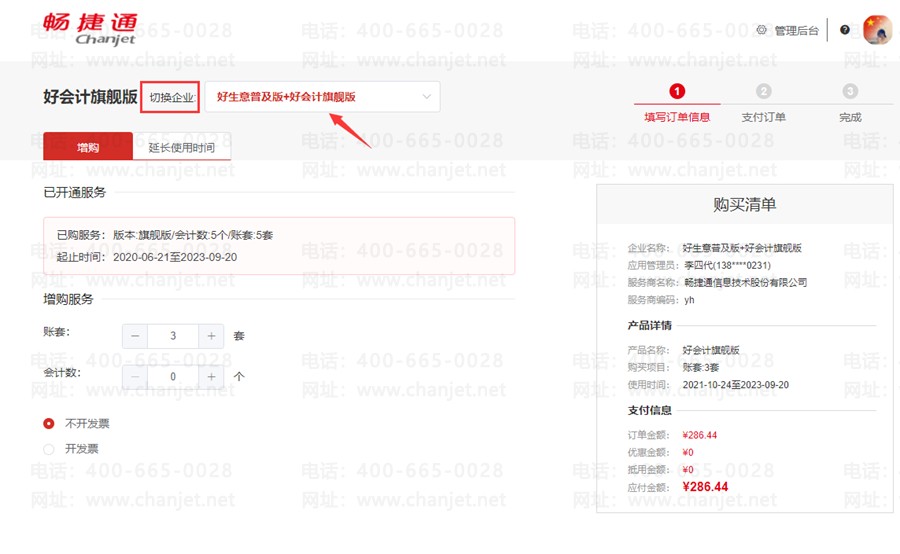Click the 应付金额 ¥286.44 total
The height and width of the screenshot is (554, 900).
pos(705,487)
